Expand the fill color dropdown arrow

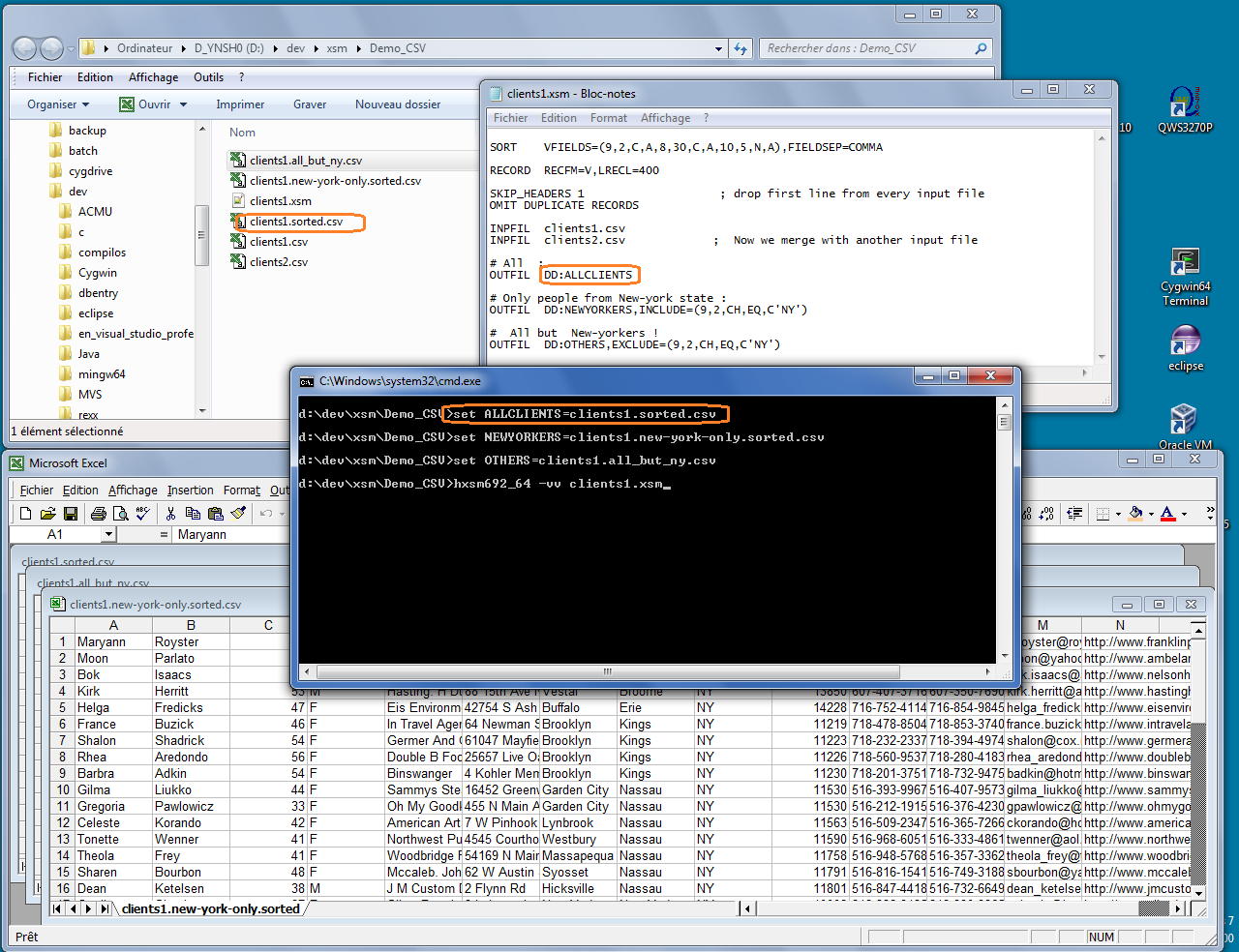click(1151, 514)
